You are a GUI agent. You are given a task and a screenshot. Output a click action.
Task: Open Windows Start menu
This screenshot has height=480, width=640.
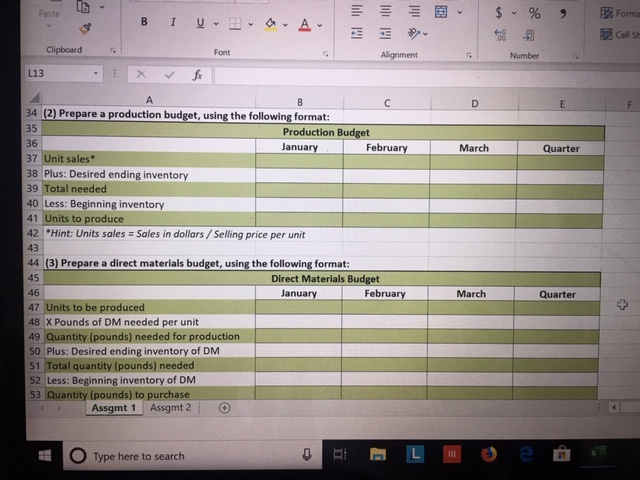point(45,456)
